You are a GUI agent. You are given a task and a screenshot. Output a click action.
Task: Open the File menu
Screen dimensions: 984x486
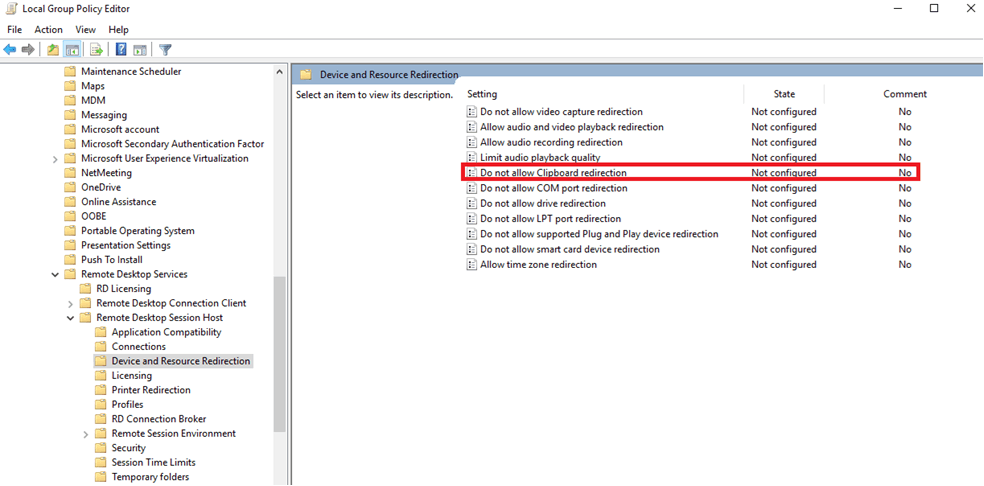pyautogui.click(x=14, y=30)
